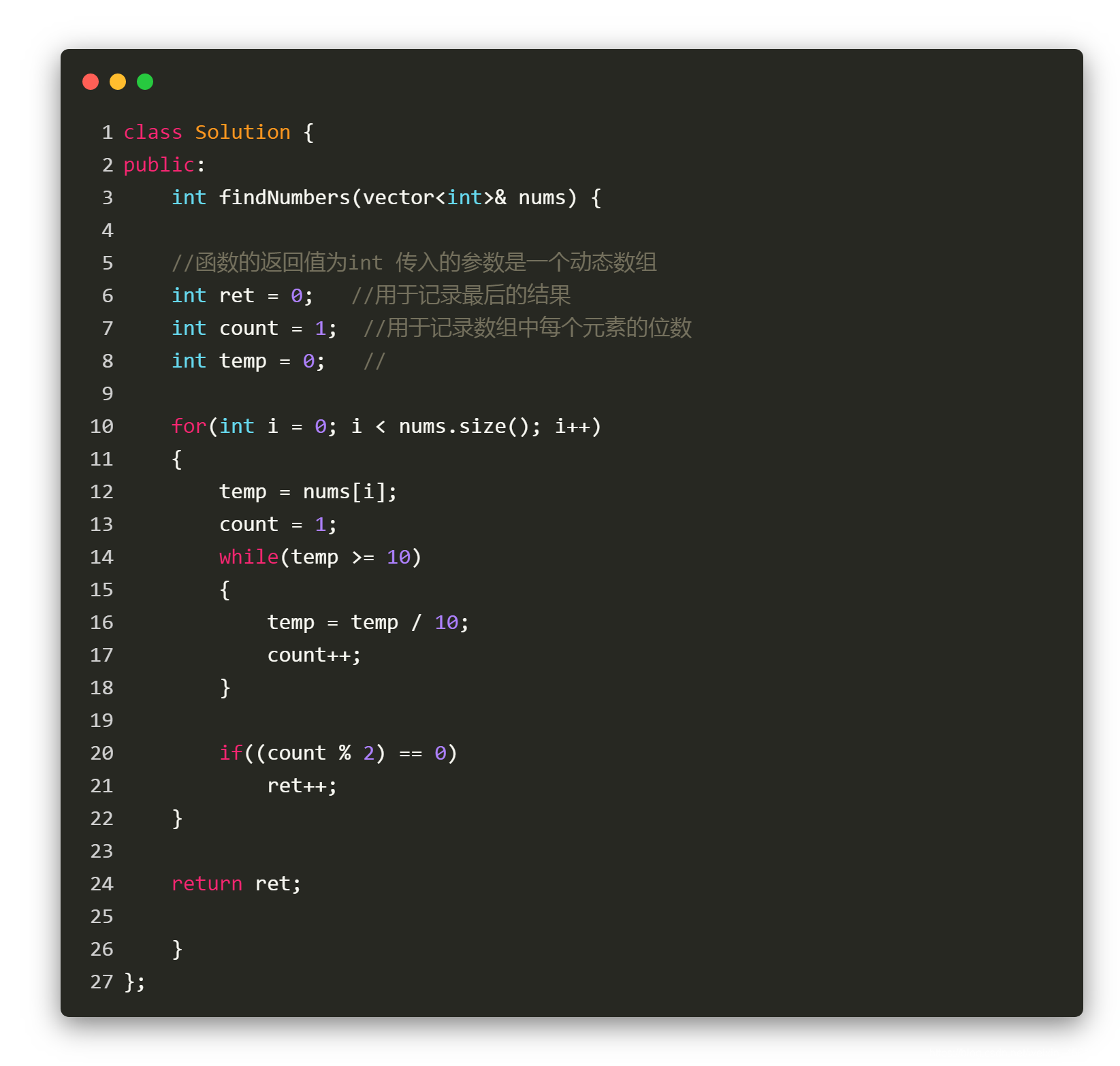Click 'temp' declaration on line 8
Screen dimensions: 1120x1066
[243, 361]
